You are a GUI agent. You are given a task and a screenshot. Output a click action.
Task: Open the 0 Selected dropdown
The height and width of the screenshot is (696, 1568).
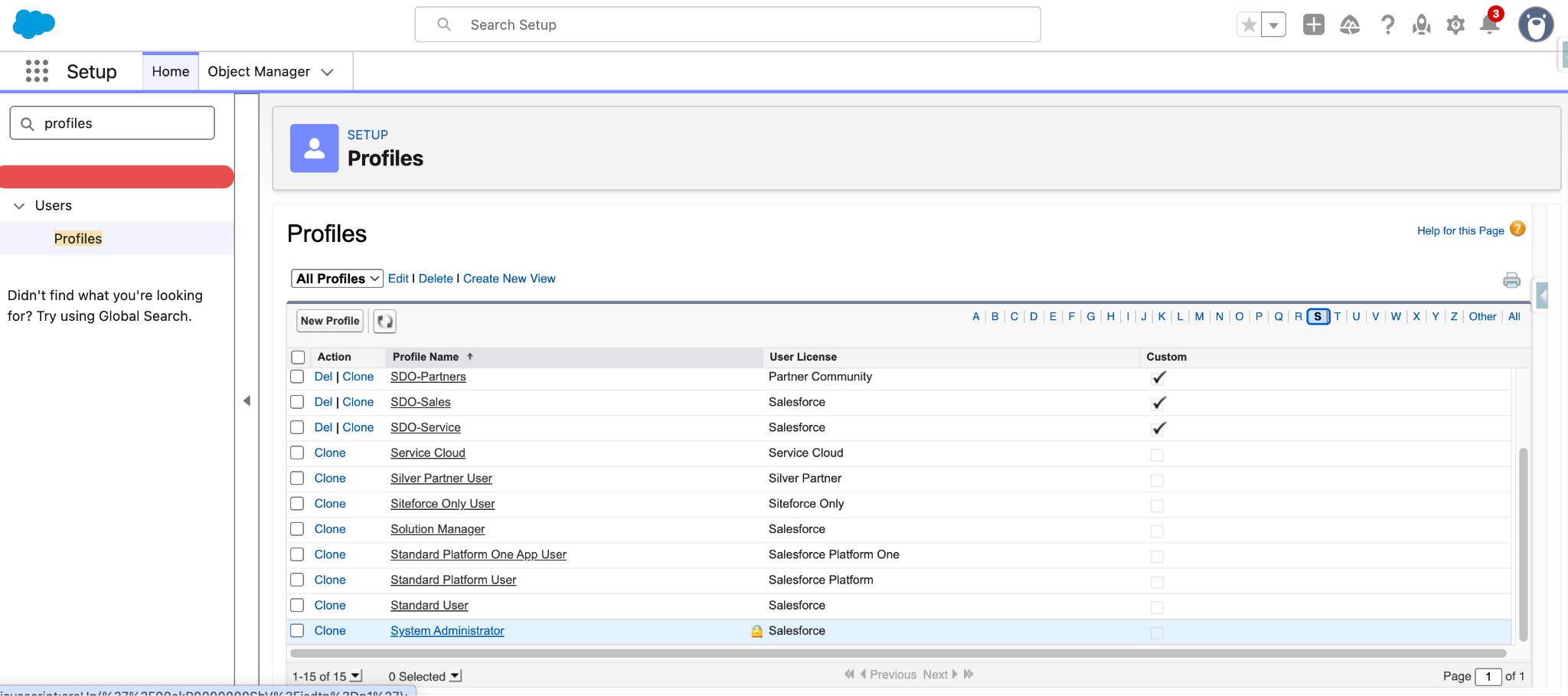click(x=456, y=676)
